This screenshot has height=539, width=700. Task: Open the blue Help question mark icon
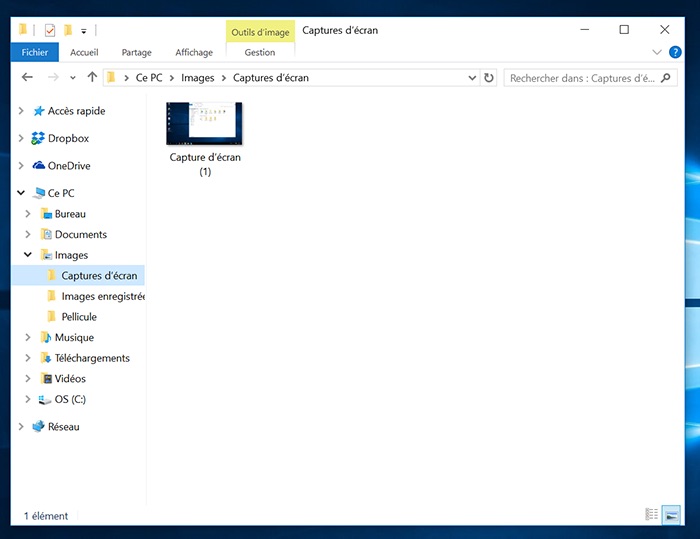675,52
